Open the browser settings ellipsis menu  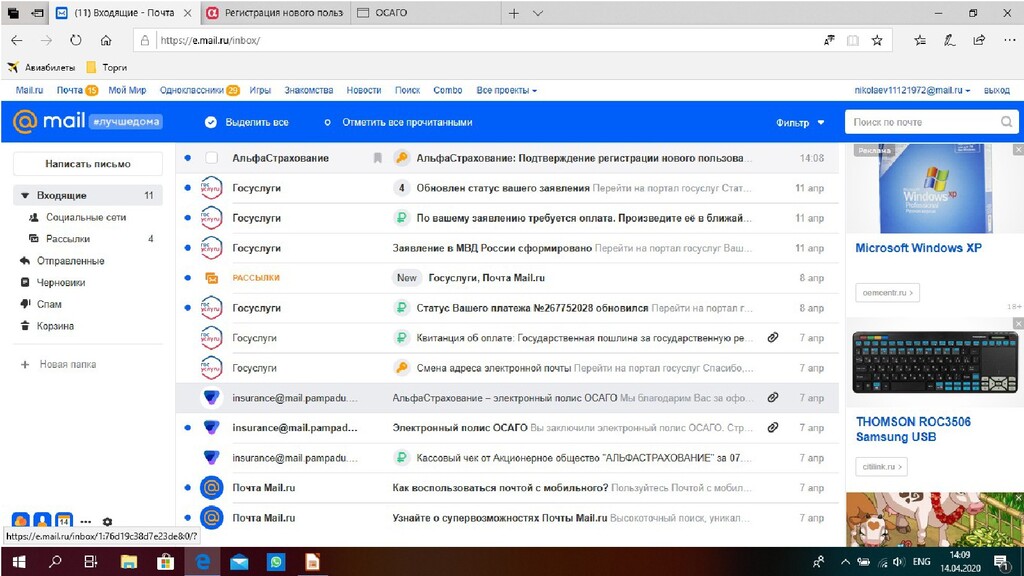[1010, 40]
